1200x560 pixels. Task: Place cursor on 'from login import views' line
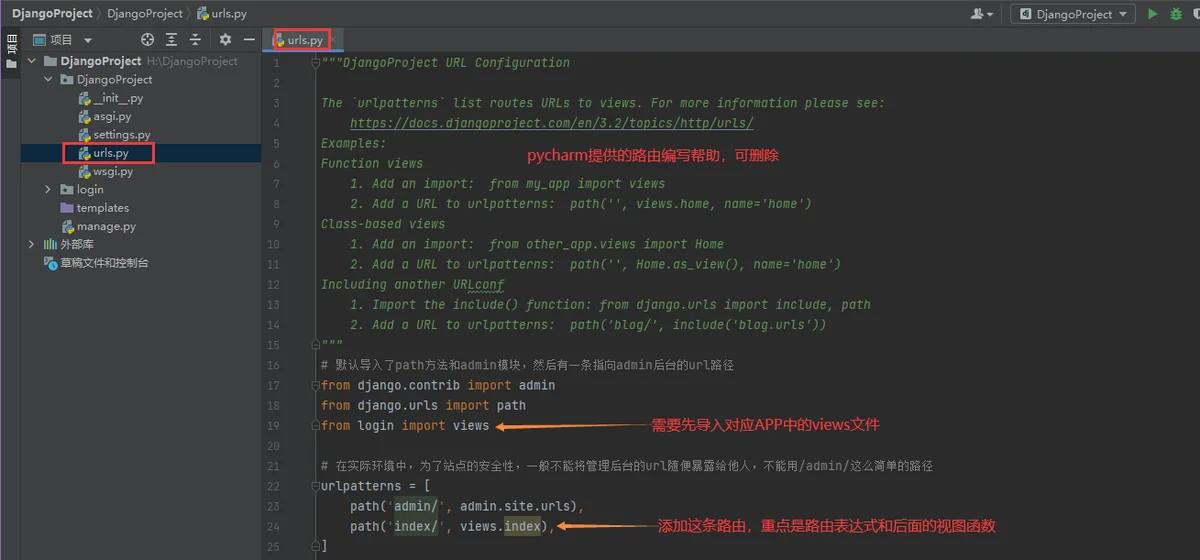tap(405, 426)
